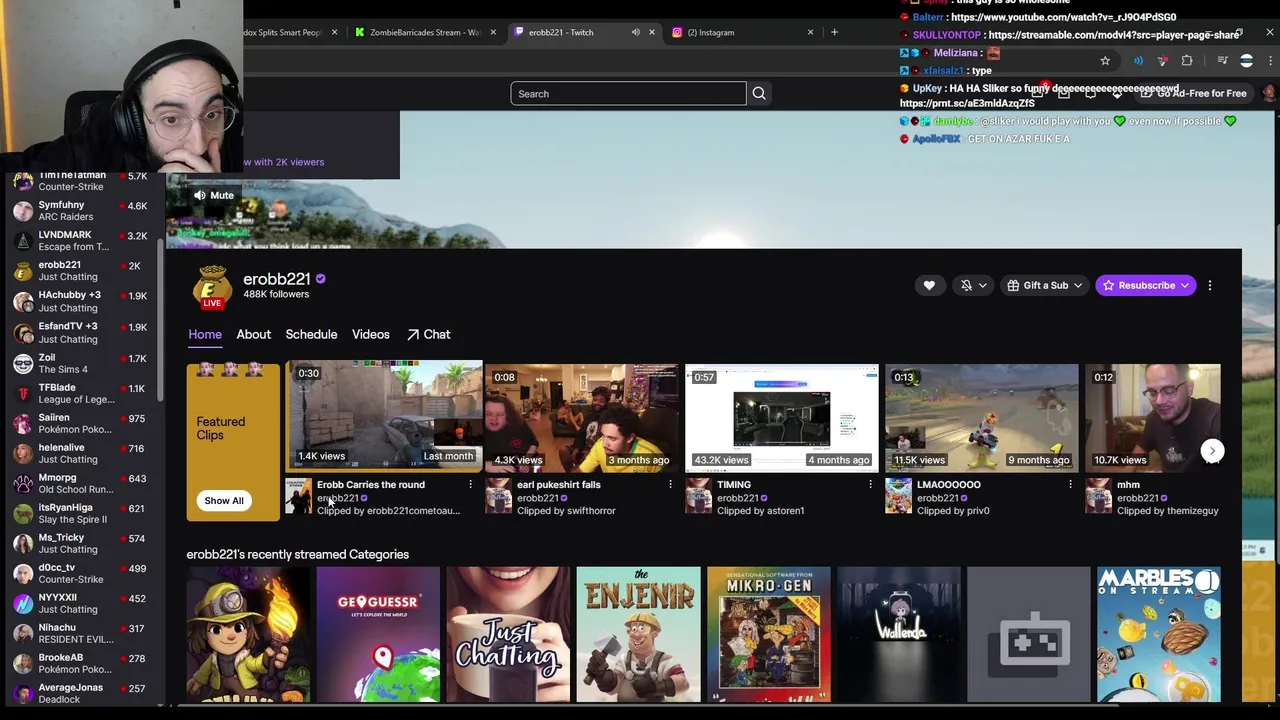Click sidebar channel BrookeAB
This screenshot has height=720, width=1280.
[x=82, y=663]
